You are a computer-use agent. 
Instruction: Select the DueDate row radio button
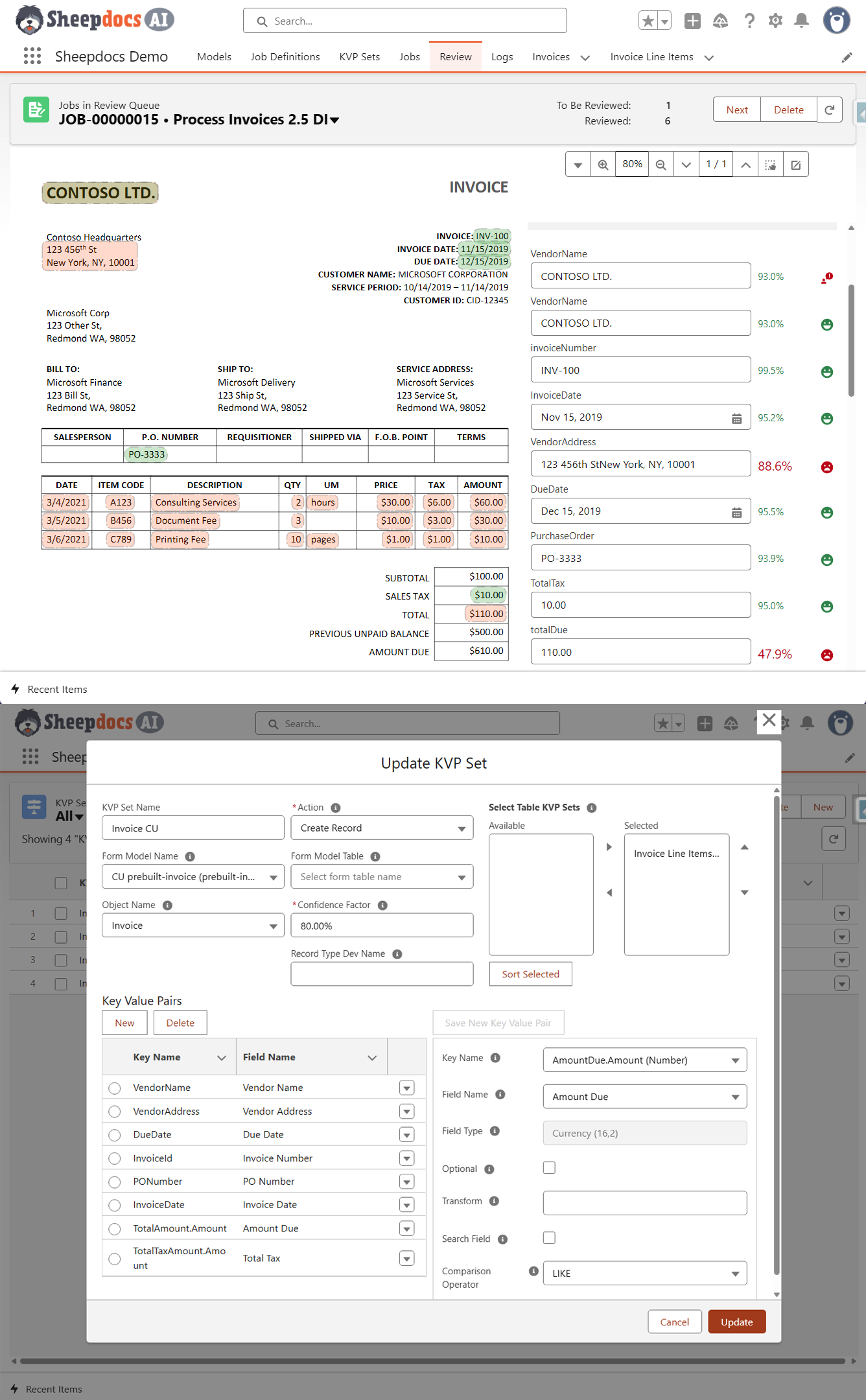click(x=115, y=1135)
